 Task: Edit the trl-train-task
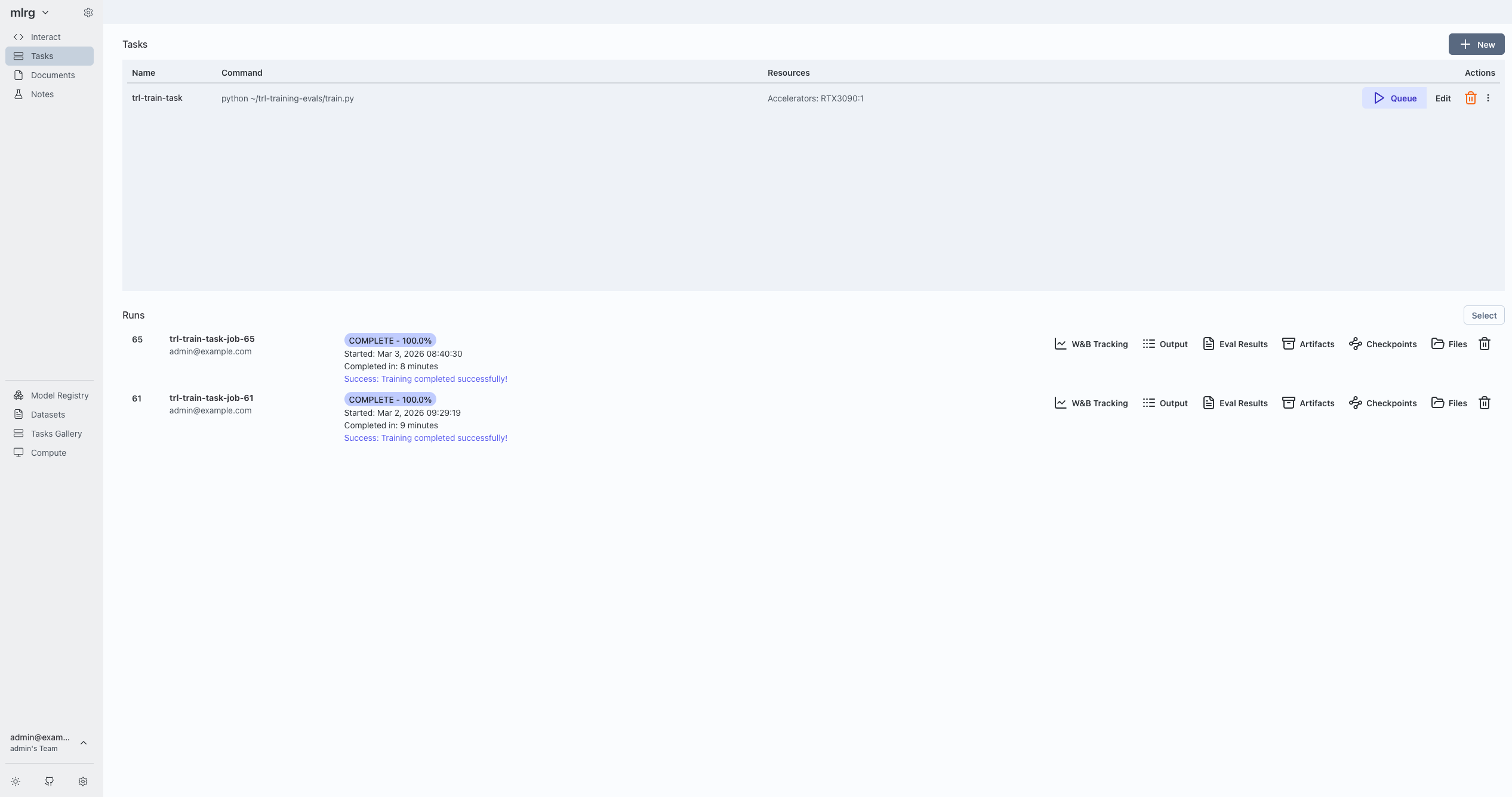[x=1443, y=98]
